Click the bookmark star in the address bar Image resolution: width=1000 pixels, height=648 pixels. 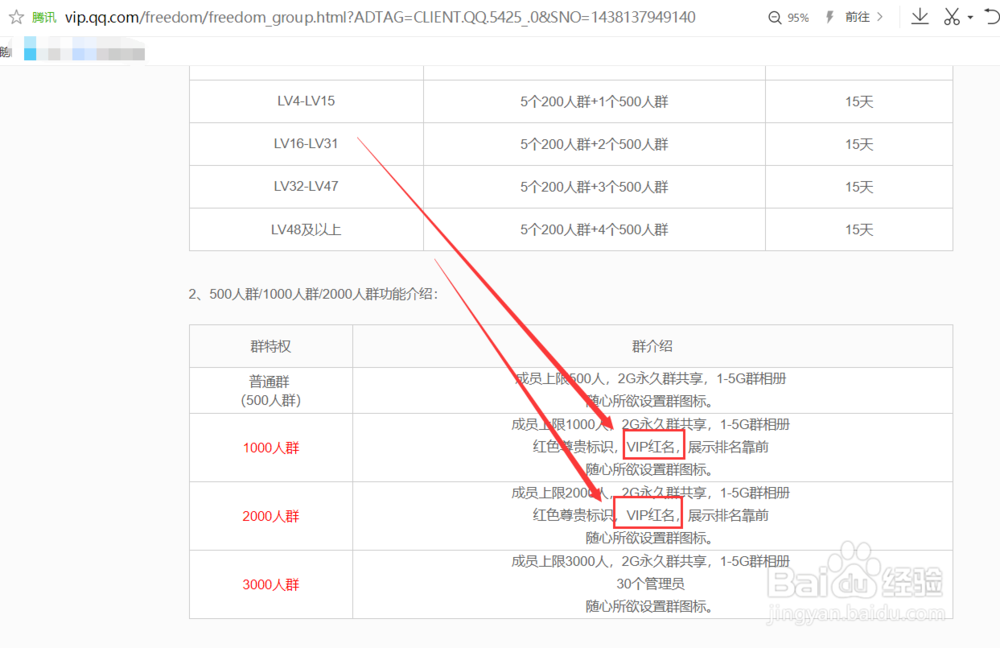[x=17, y=17]
